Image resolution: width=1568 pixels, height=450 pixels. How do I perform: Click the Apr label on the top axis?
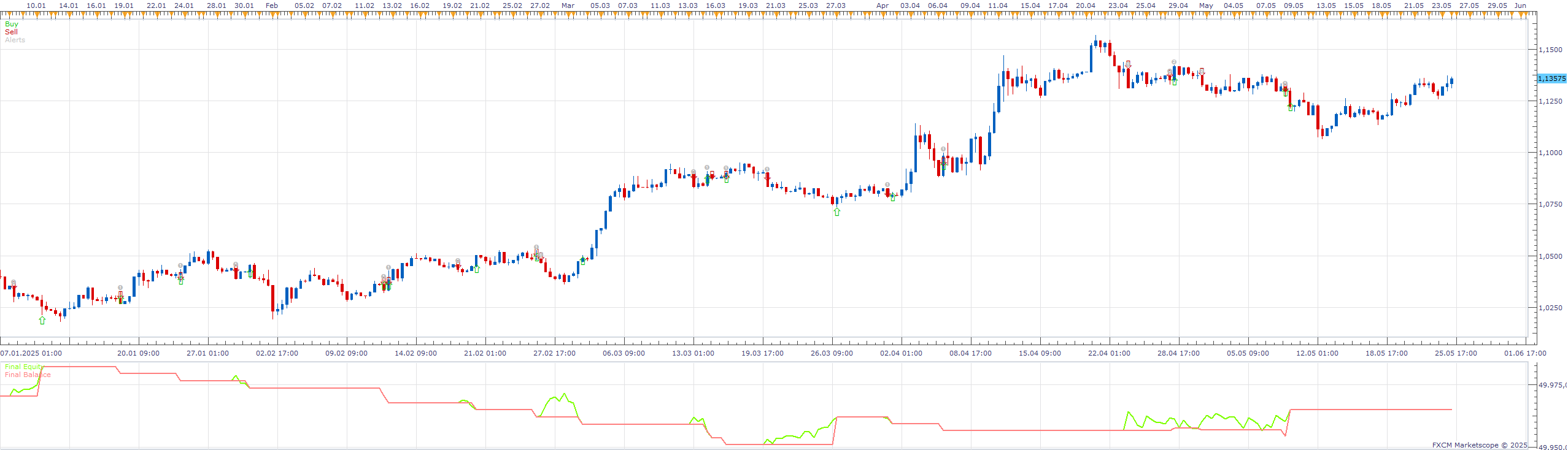coord(882,6)
